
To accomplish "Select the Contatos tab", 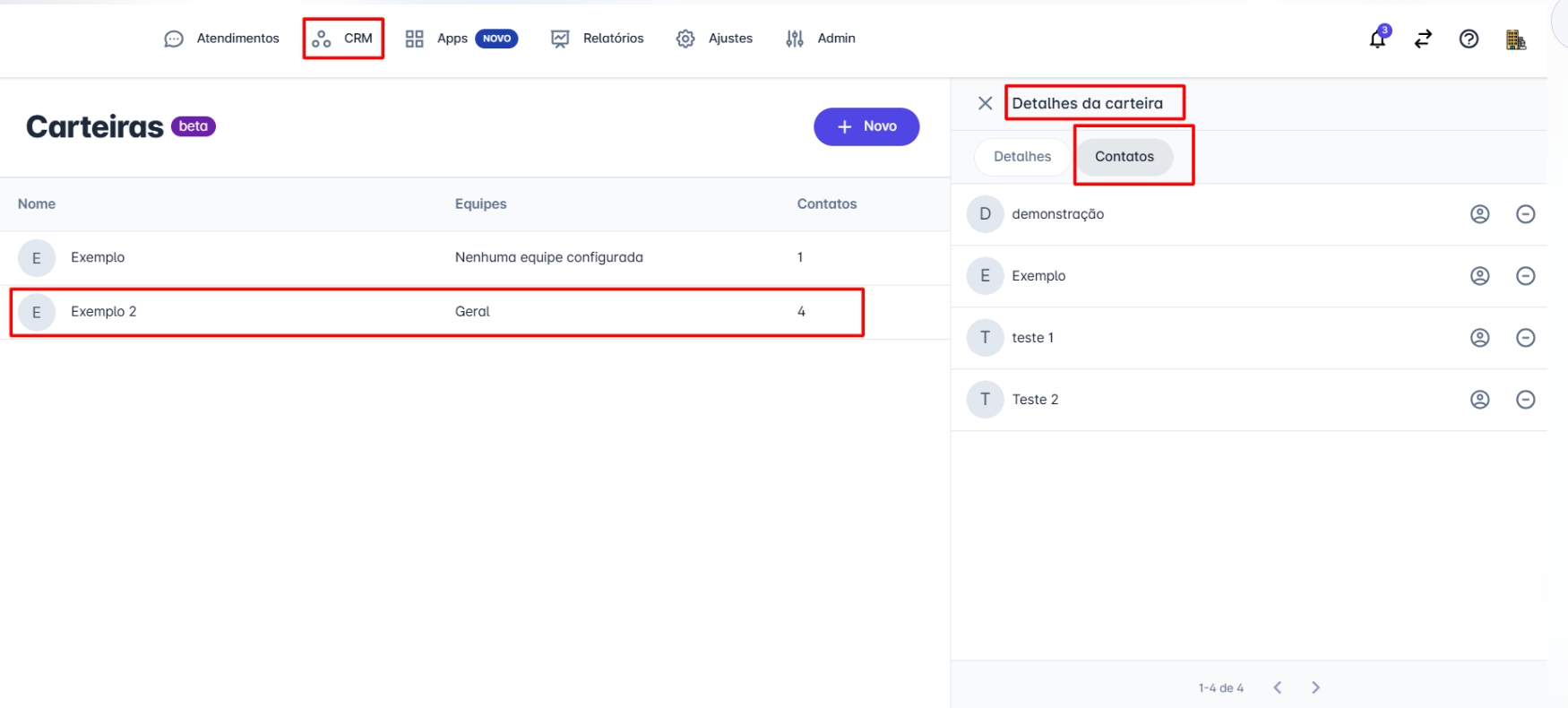I will (1124, 157).
